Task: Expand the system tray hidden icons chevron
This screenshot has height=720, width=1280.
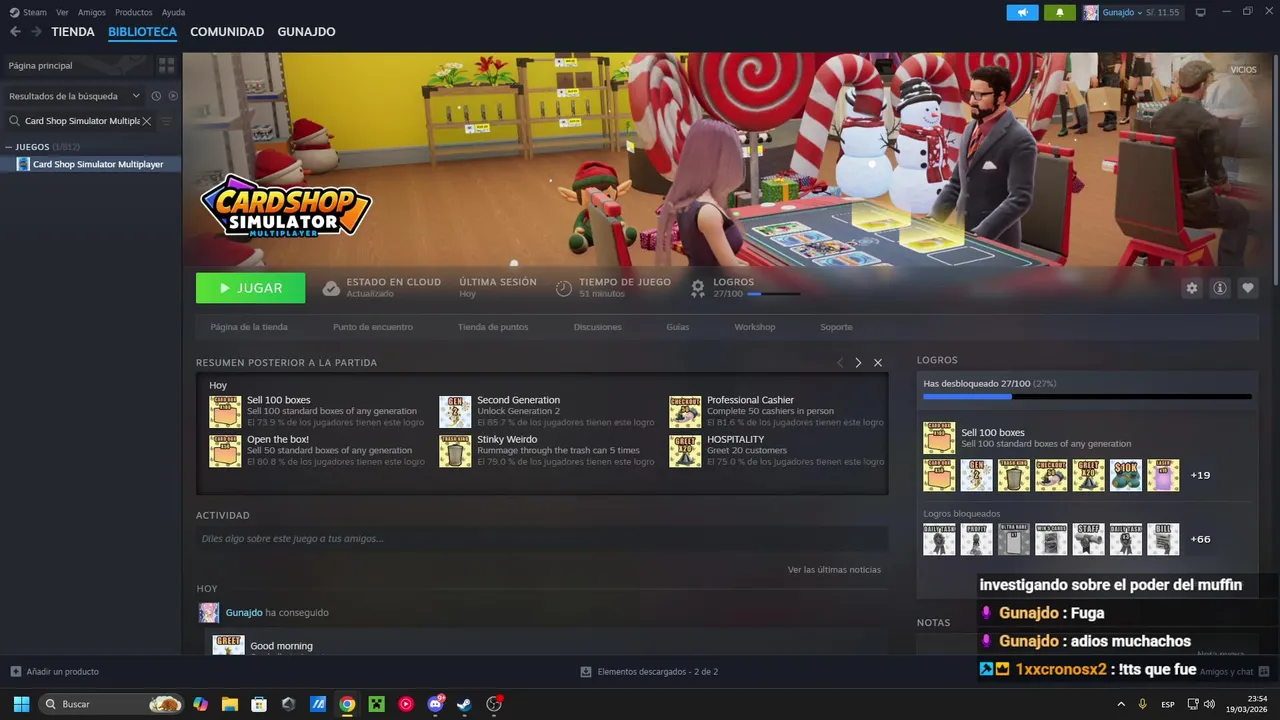Action: coord(1121,704)
